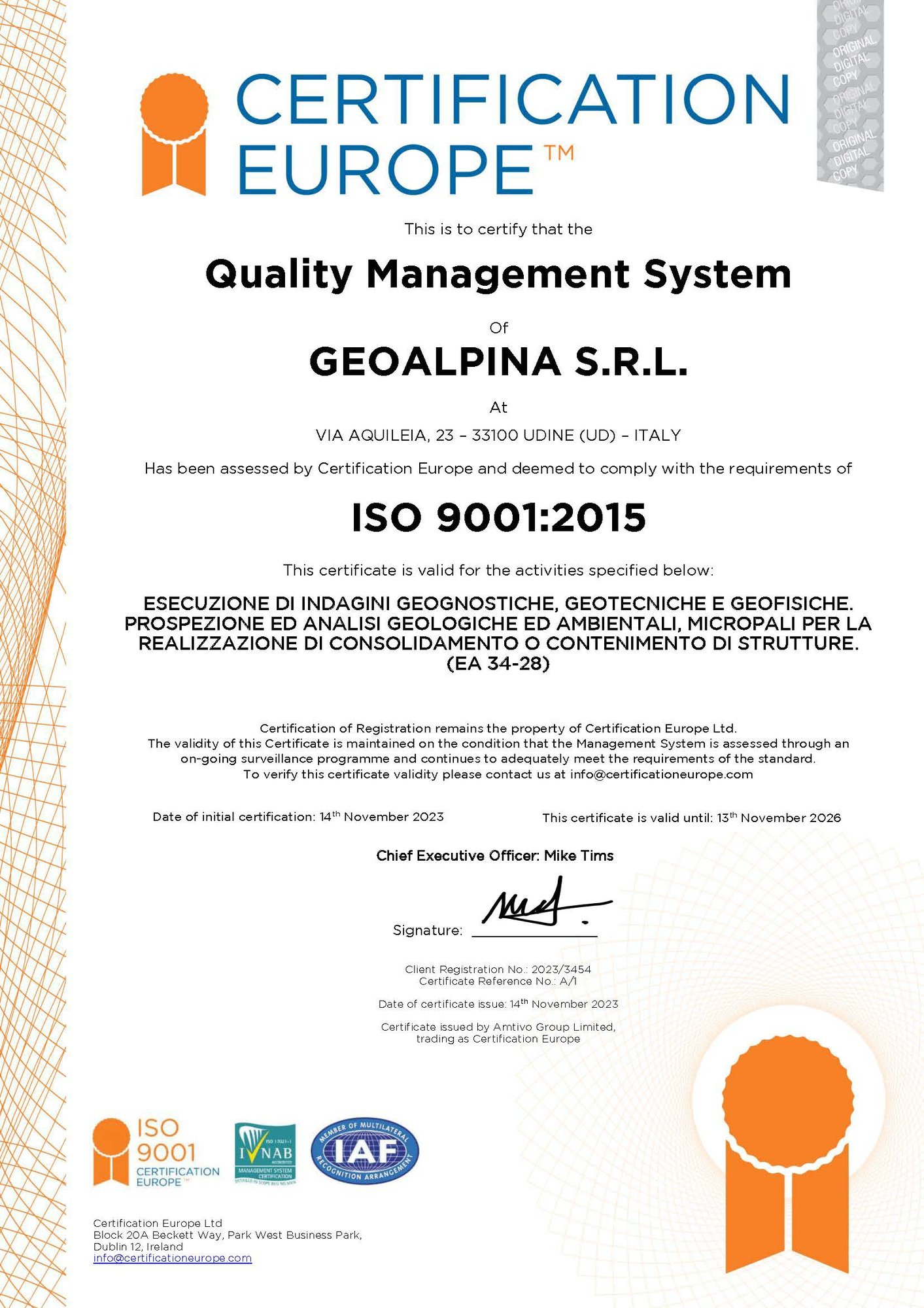Image resolution: width=924 pixels, height=1308 pixels.
Task: Click 'Certification of Registration remains the property'
Action: [498, 728]
